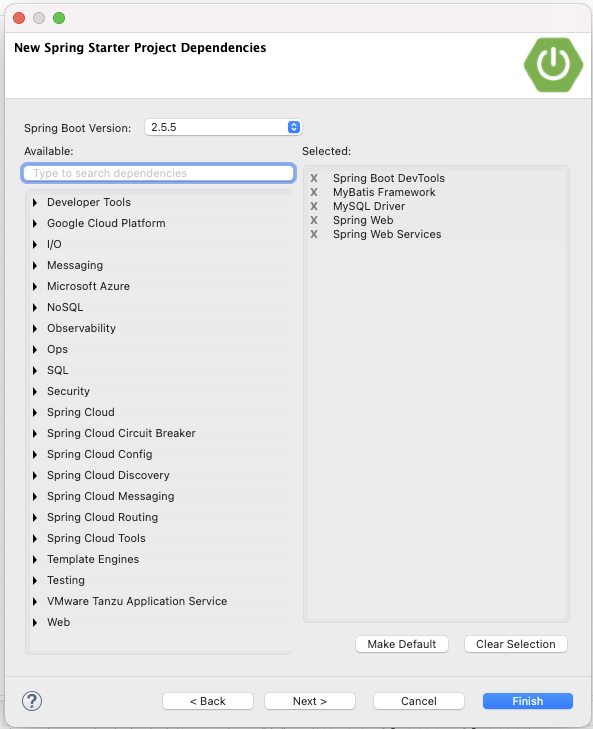Expand the Microsoft Azure category
Image resolution: width=593 pixels, height=729 pixels.
click(35, 286)
